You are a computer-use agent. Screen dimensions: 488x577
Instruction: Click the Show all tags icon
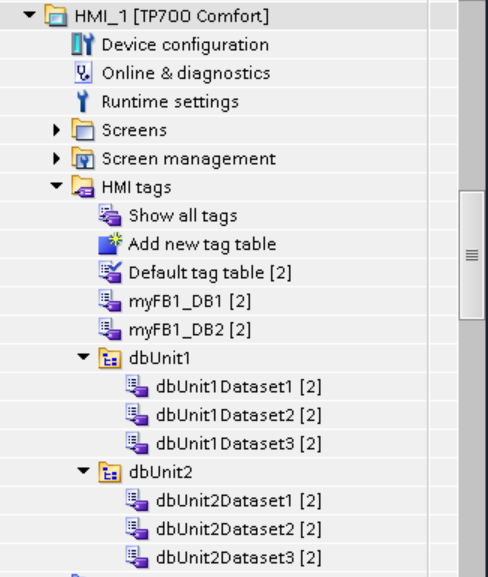click(x=110, y=215)
